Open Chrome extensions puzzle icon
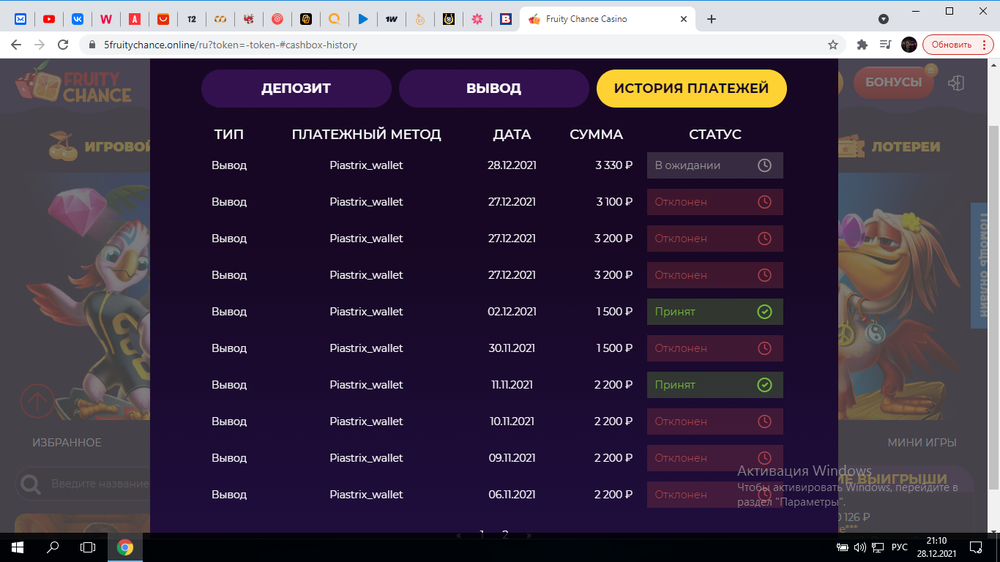This screenshot has height=562, width=1000. coord(862,45)
